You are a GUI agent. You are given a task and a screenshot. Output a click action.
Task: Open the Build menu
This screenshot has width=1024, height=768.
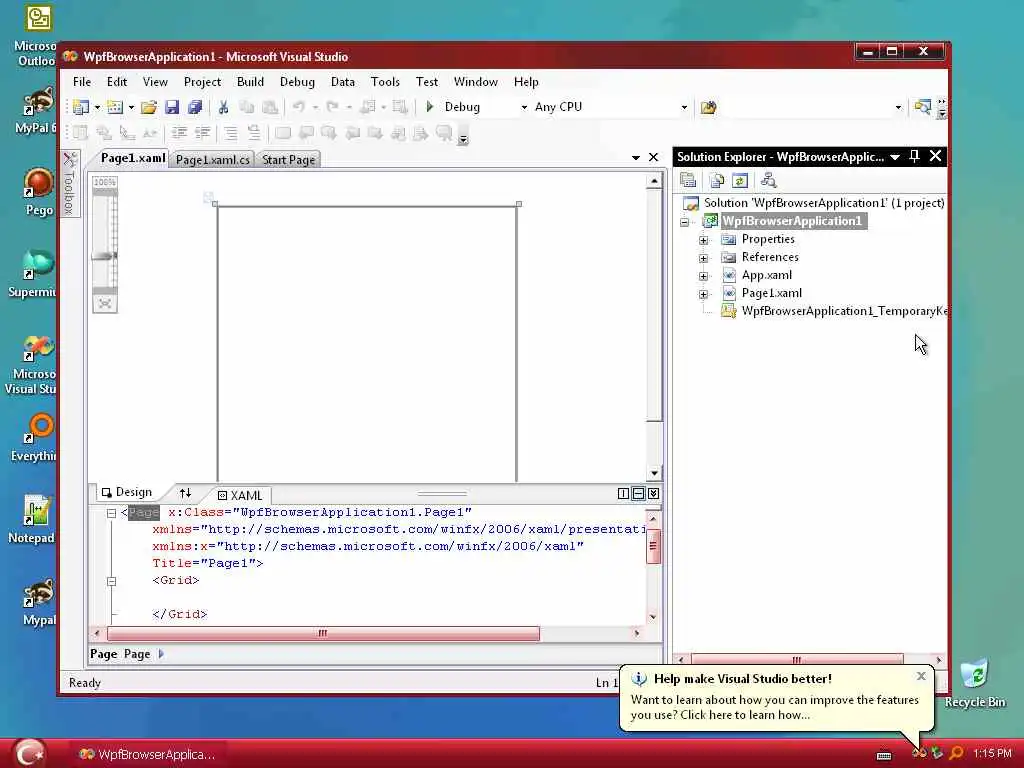click(x=250, y=82)
